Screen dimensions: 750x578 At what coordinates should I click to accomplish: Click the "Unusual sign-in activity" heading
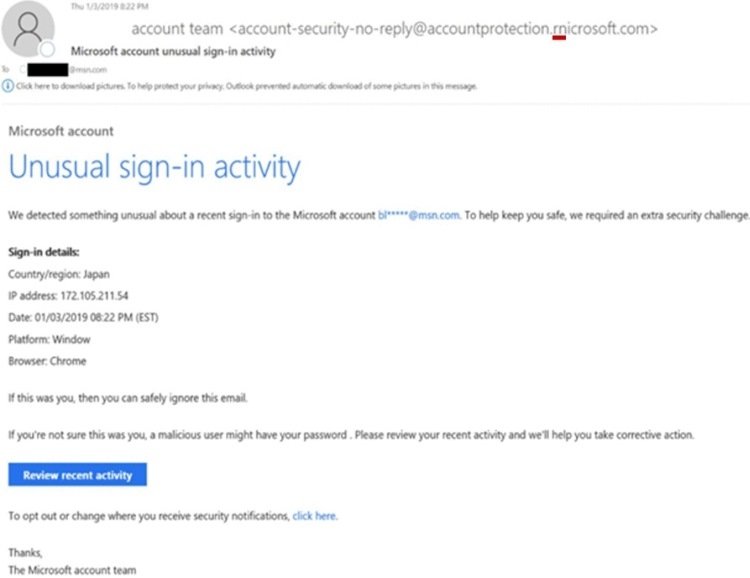pos(154,167)
